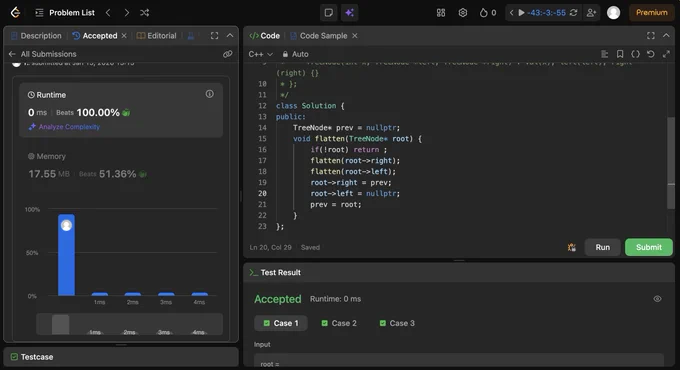
Task: Open the Editorial tab
Action: [x=157, y=36]
